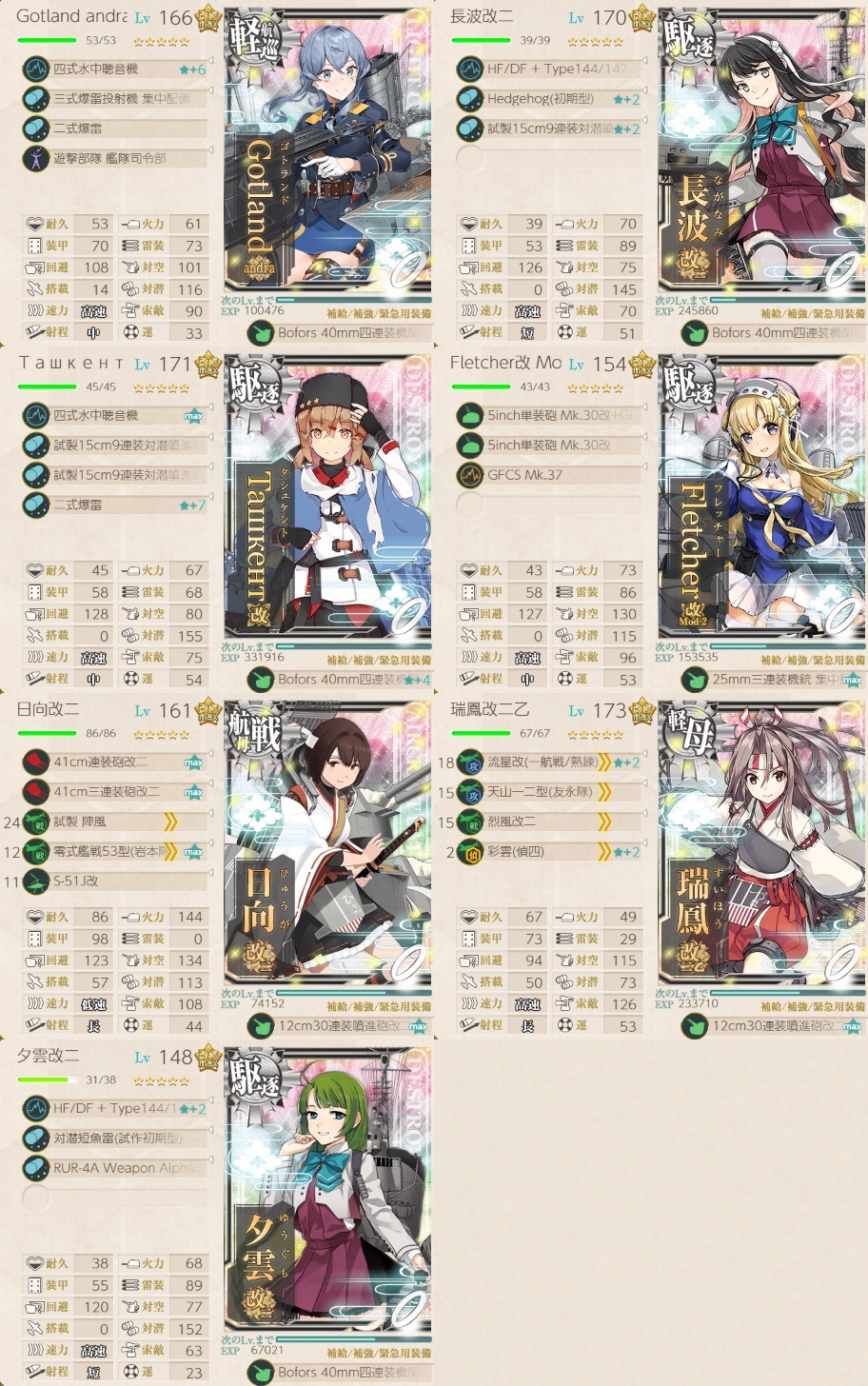
Task: Select the command facility icon for 遊撃部隊 艦隊司令部
Action: pyautogui.click(x=35, y=158)
